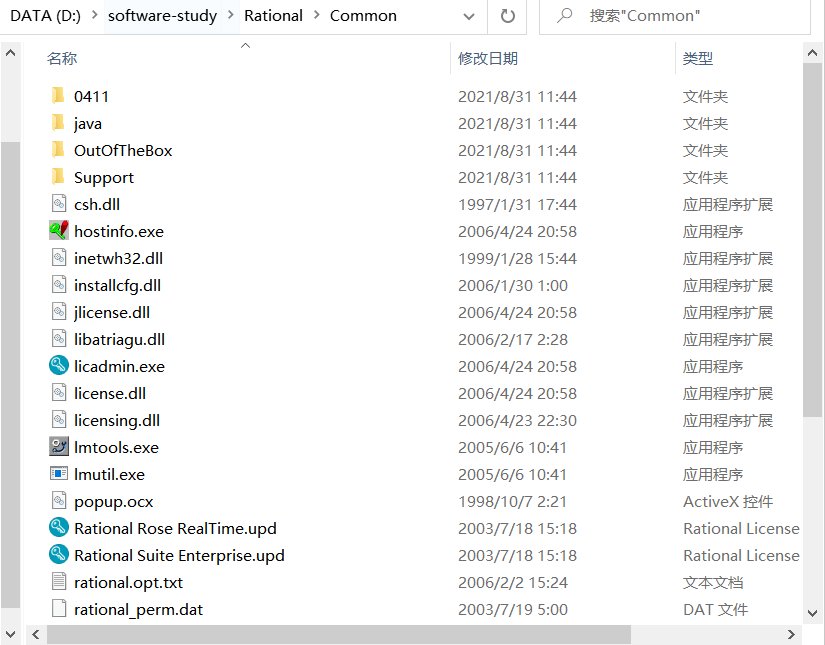Click the licensing.dll file icon
825x645 pixels.
59,420
